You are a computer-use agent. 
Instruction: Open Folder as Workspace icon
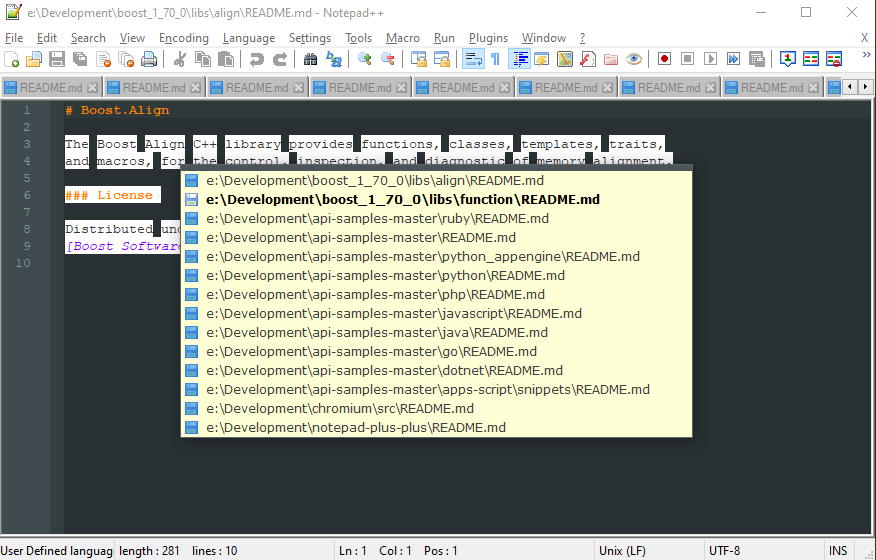(x=611, y=59)
